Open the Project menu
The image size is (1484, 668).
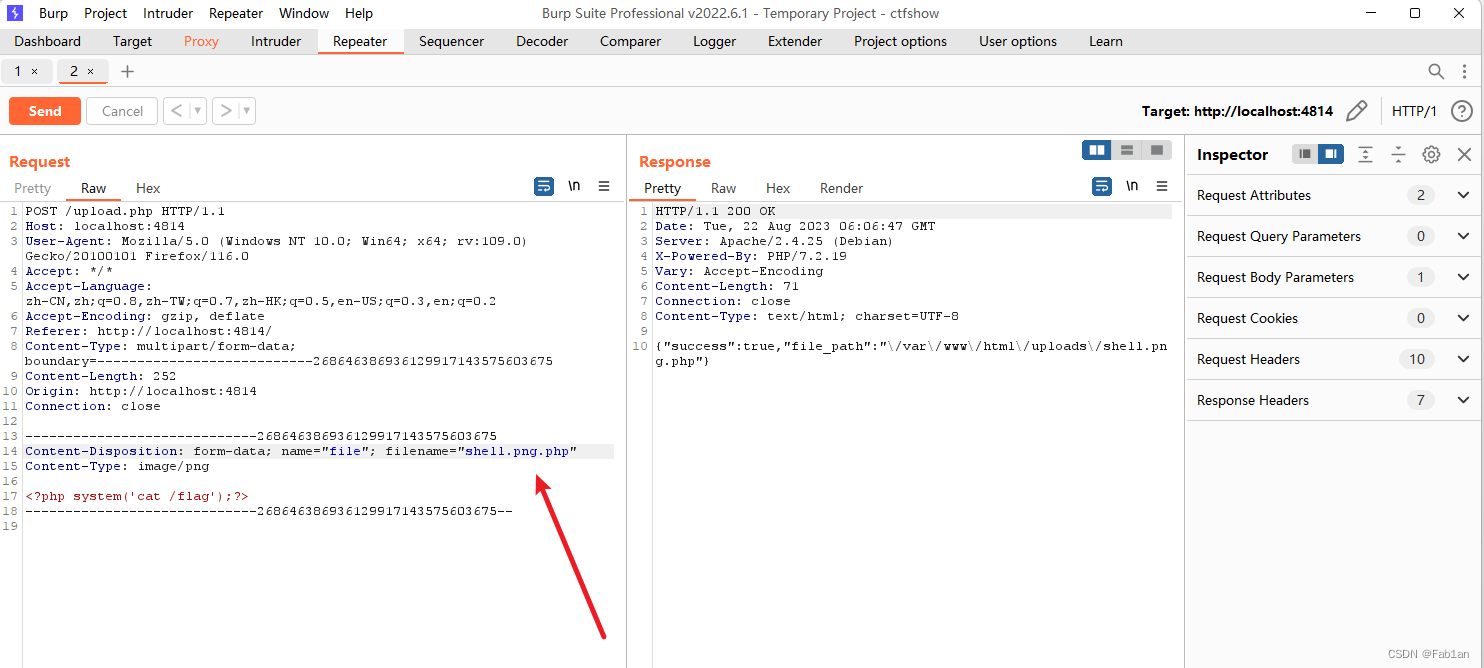(x=105, y=13)
